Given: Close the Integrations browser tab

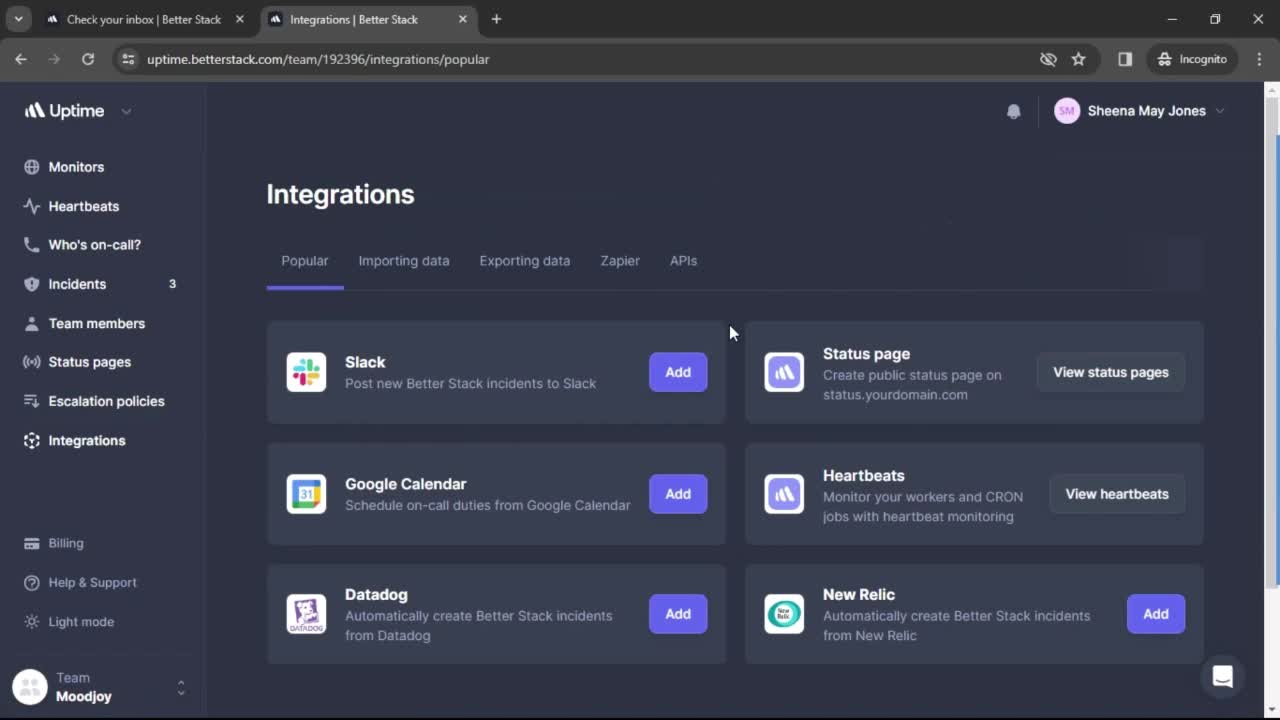Looking at the screenshot, I should click(x=463, y=19).
